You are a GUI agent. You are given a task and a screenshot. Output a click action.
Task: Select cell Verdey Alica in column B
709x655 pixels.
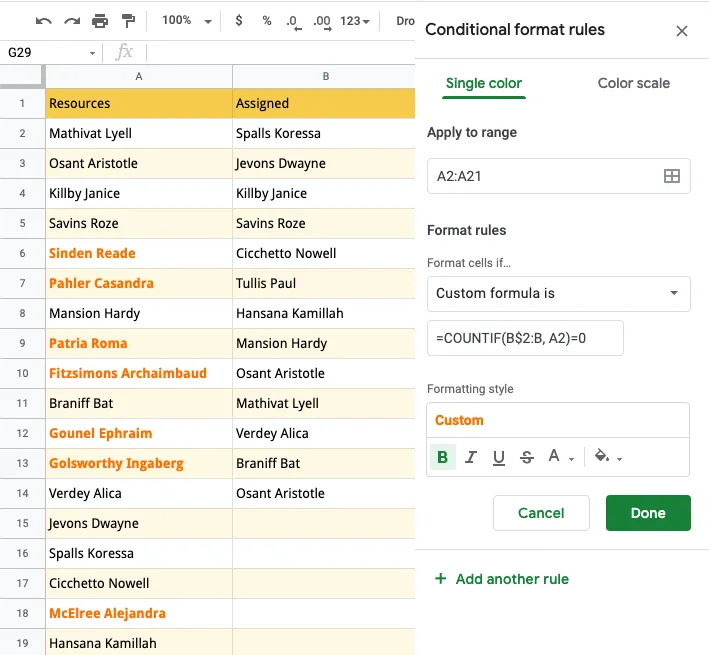[x=324, y=433]
